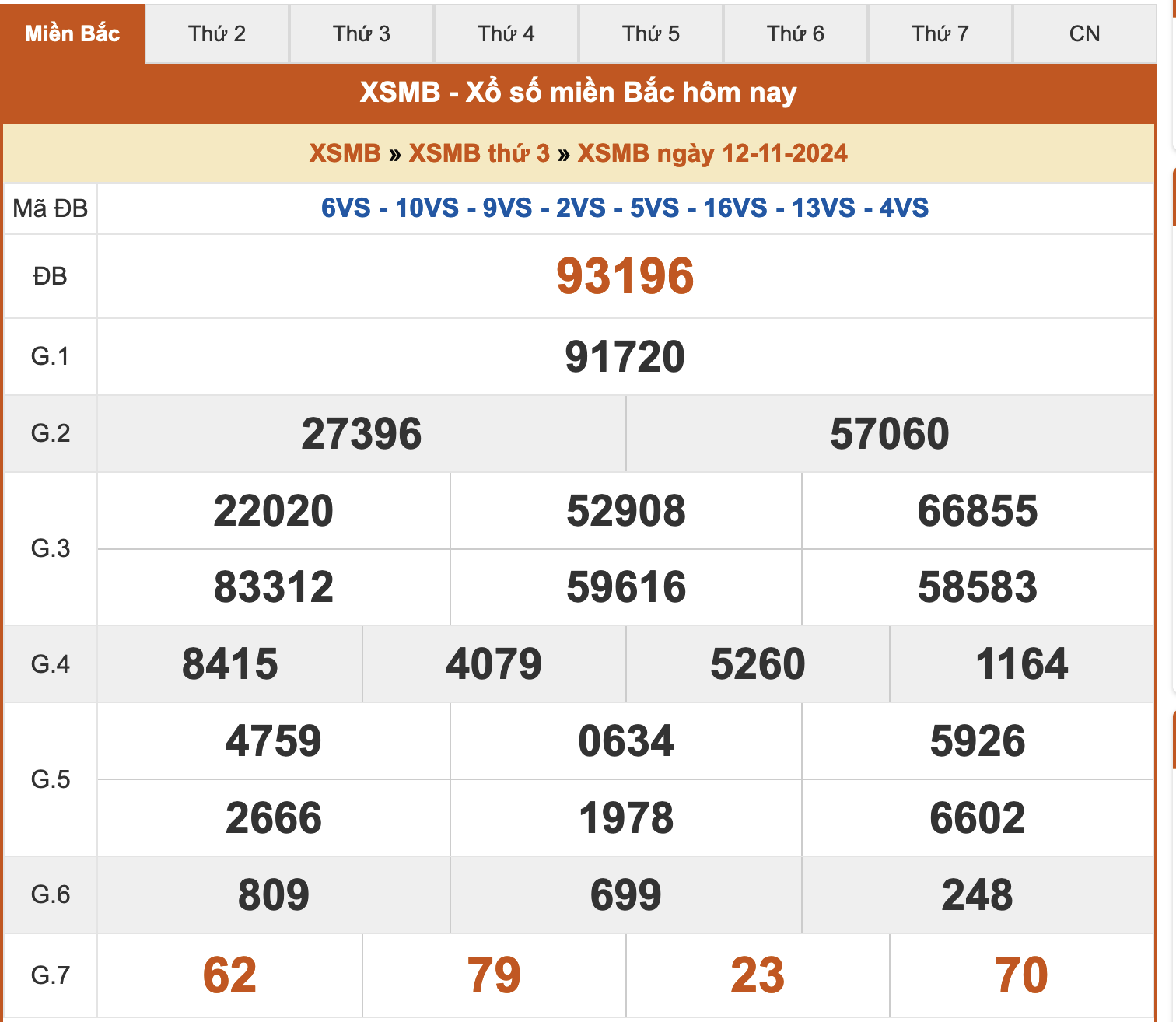
Task: Open the XSMB thứ 3 breadcrumb link
Action: 479,153
